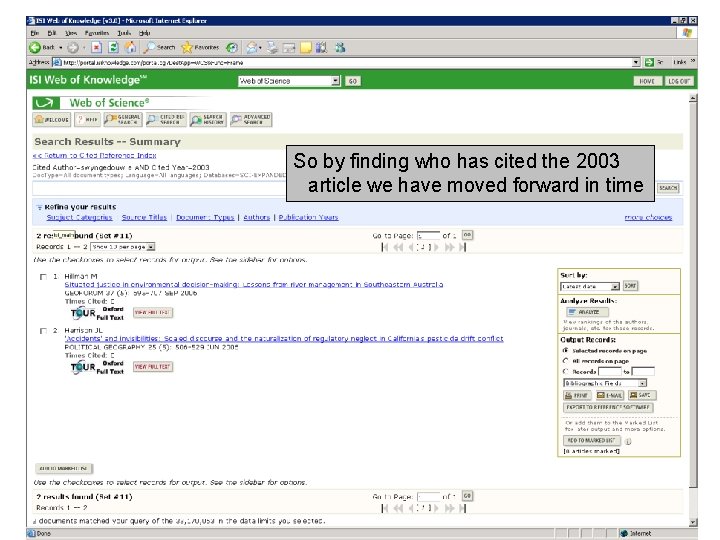Screen dimensions: 720x540
Task: Open the Web of Science product dropdown
Action: 289,81
